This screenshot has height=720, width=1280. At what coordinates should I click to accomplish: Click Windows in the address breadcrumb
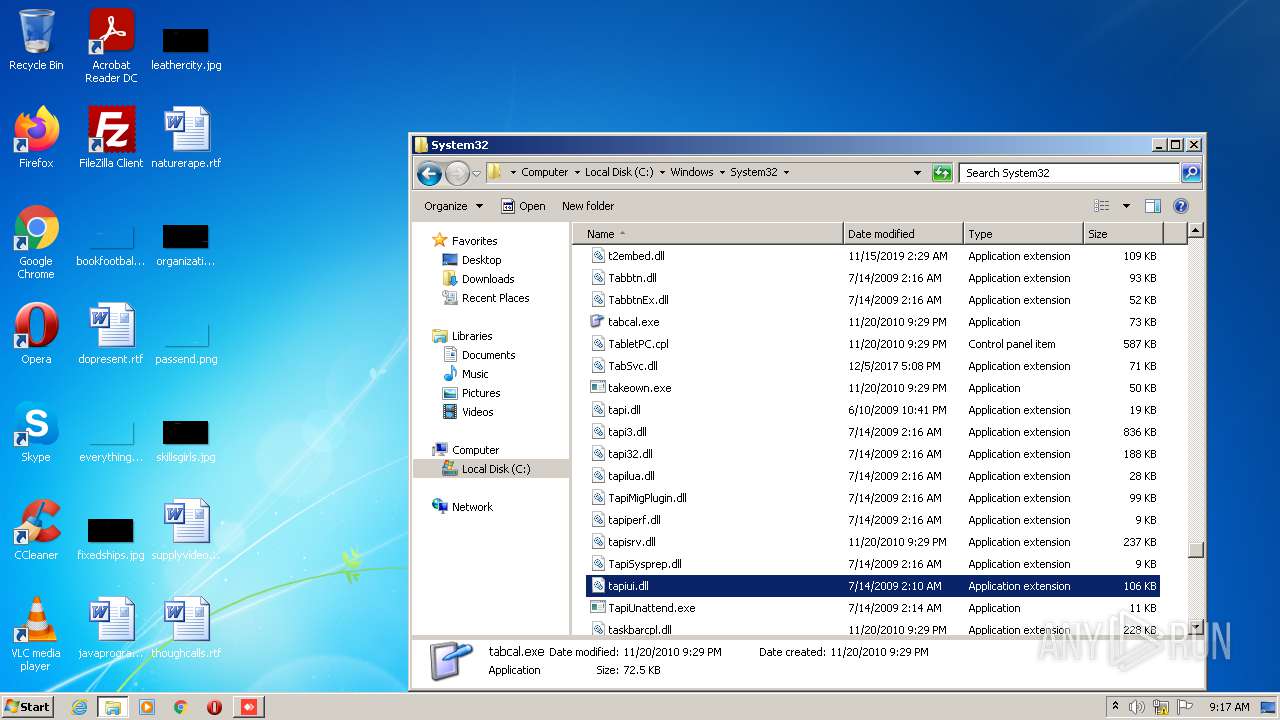[x=692, y=172]
